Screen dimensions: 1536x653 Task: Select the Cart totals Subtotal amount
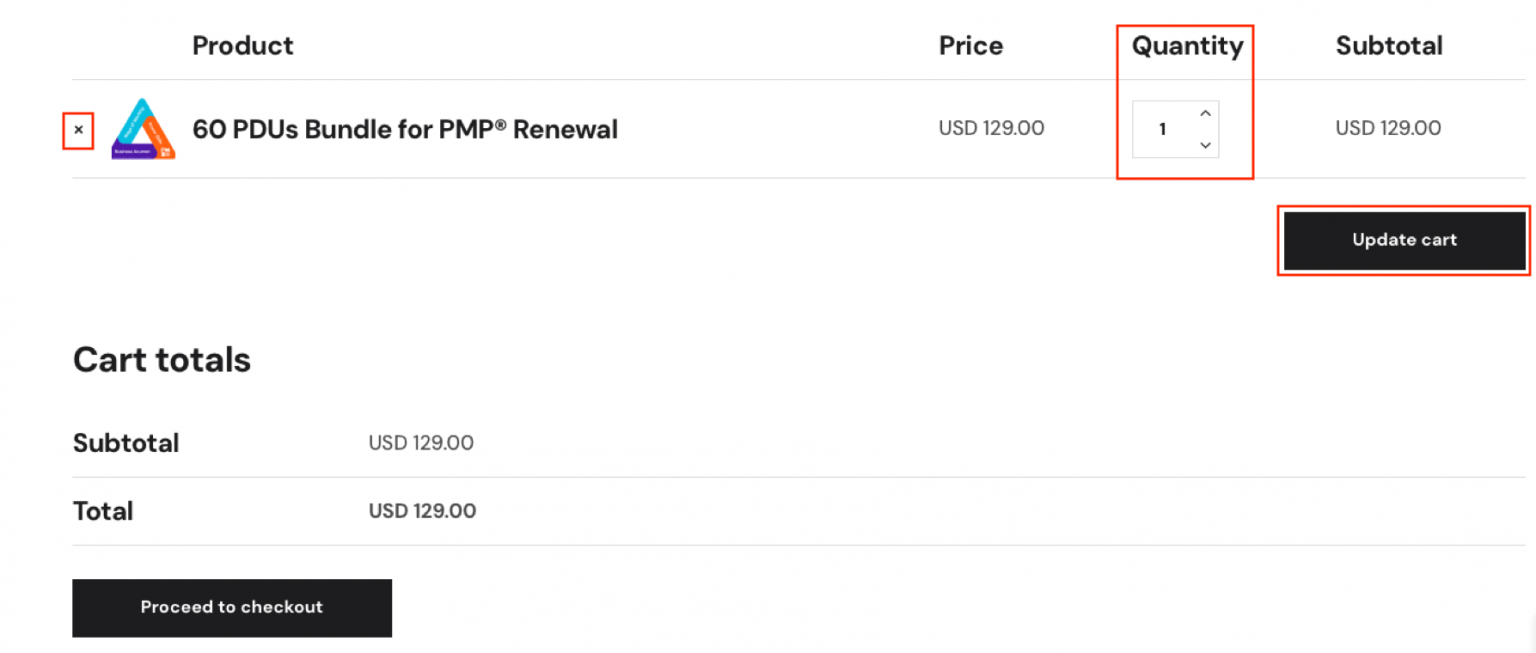pyautogui.click(x=421, y=443)
